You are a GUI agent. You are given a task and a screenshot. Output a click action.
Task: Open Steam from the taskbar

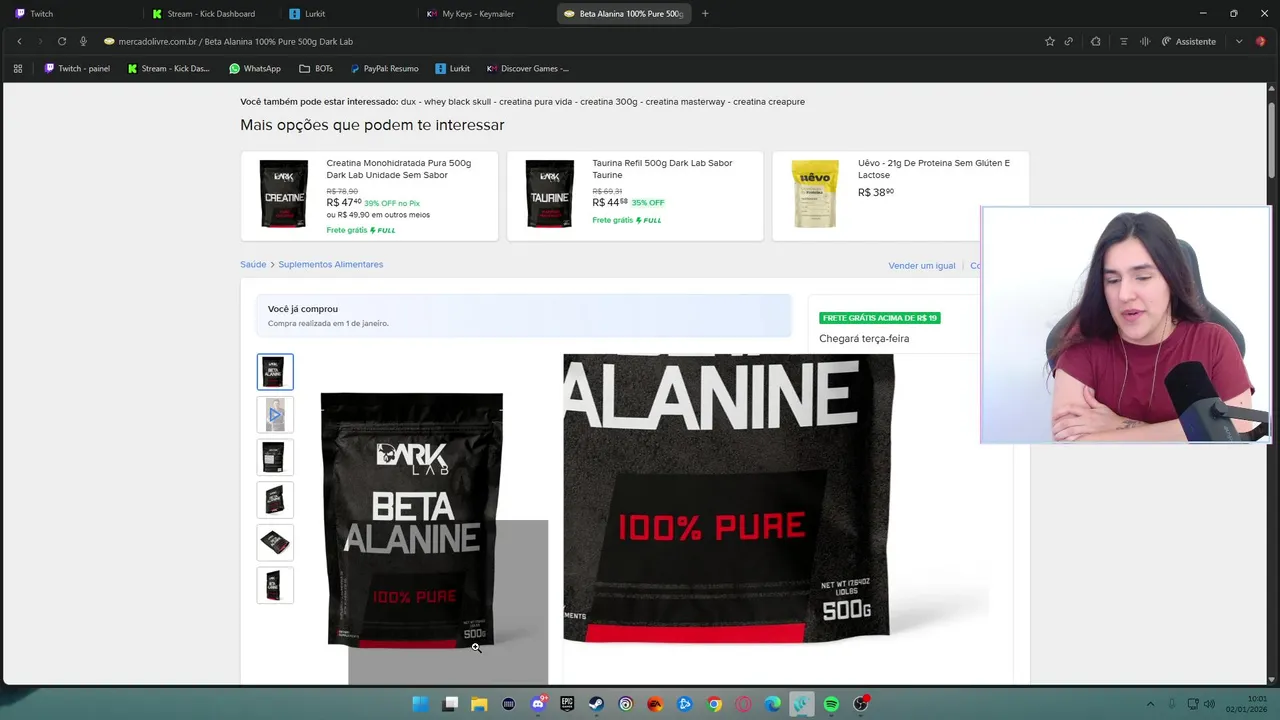click(596, 704)
